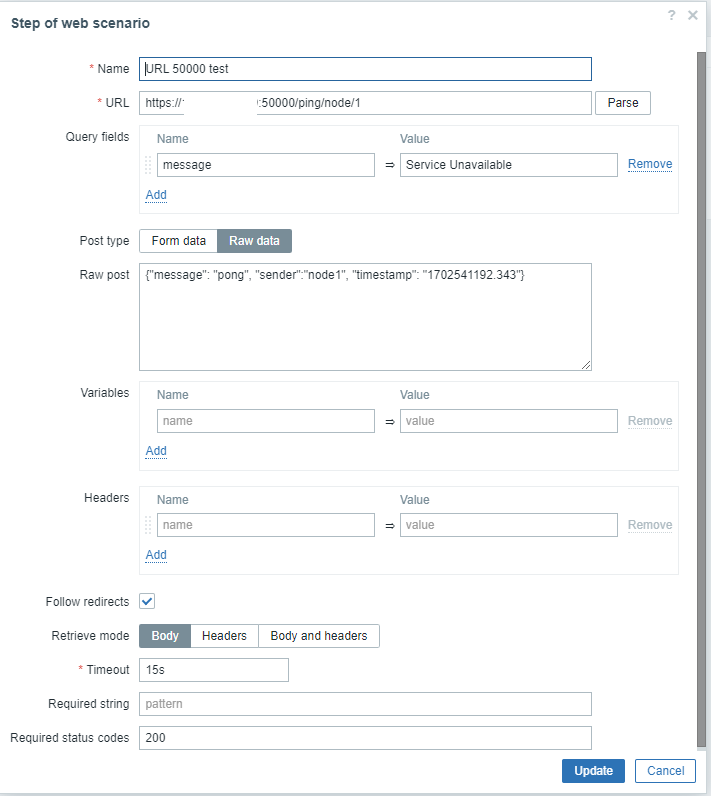Click the Cancel button
This screenshot has height=796, width=711.
(x=665, y=771)
